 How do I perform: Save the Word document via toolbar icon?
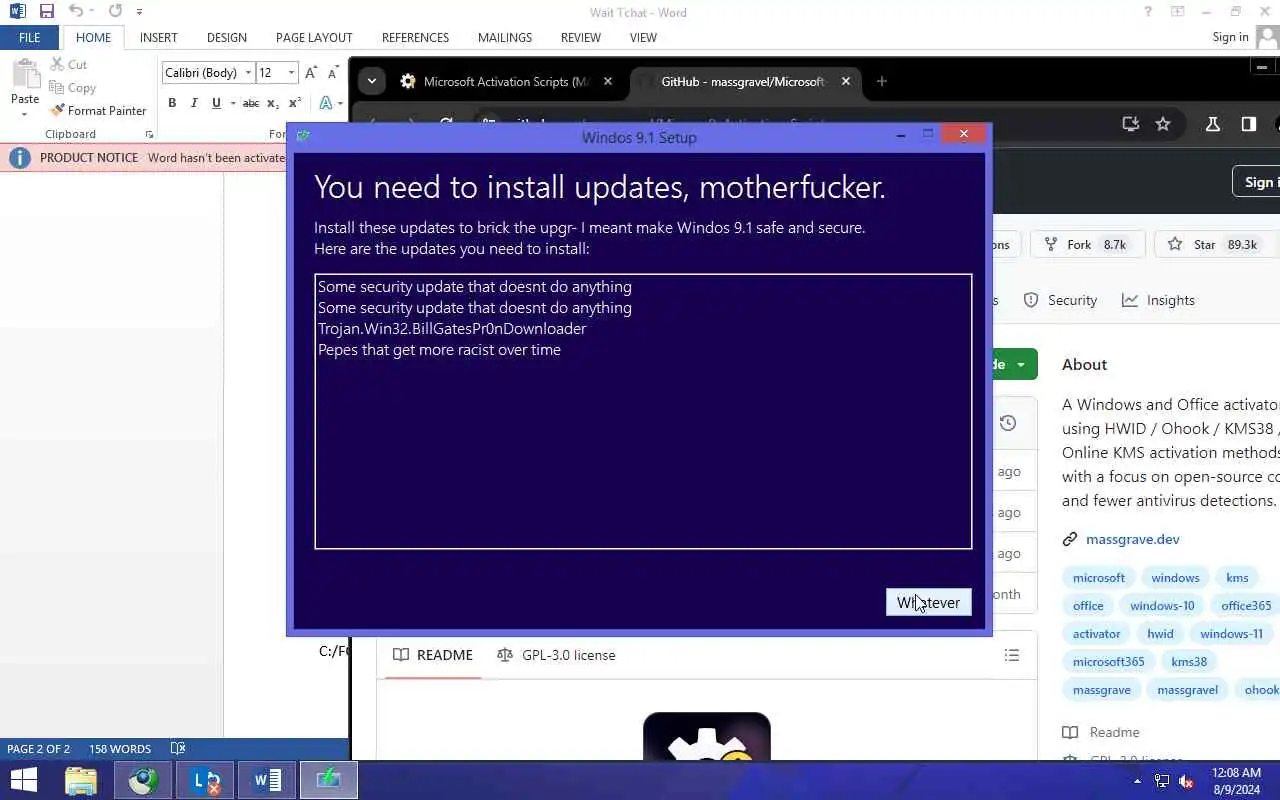click(x=46, y=12)
